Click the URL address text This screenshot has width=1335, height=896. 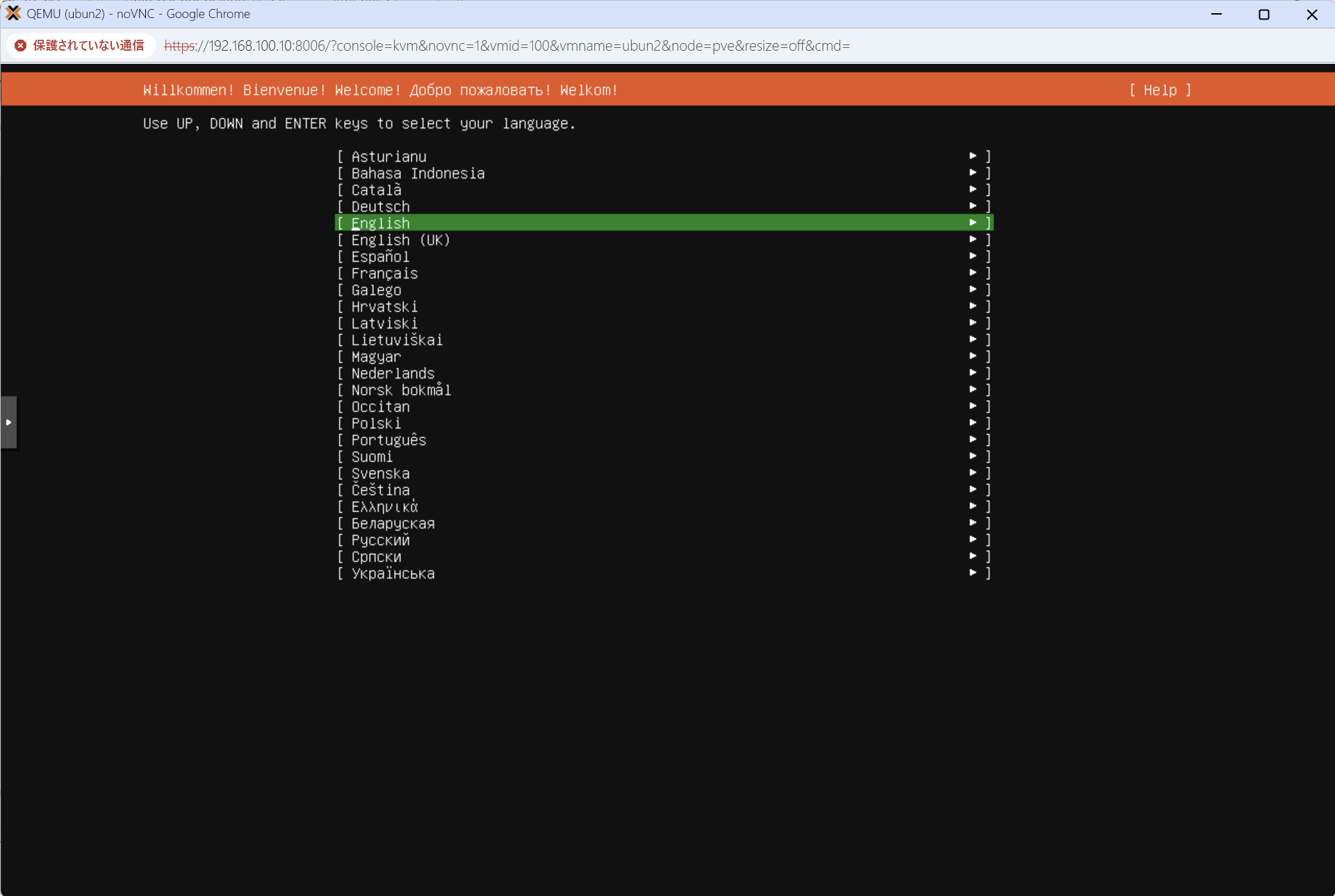(x=507, y=46)
